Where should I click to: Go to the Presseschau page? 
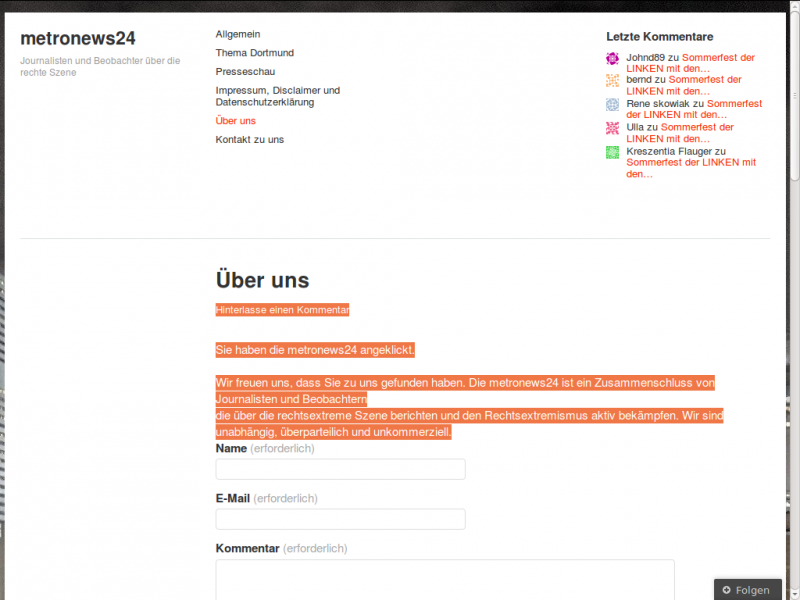(x=245, y=72)
